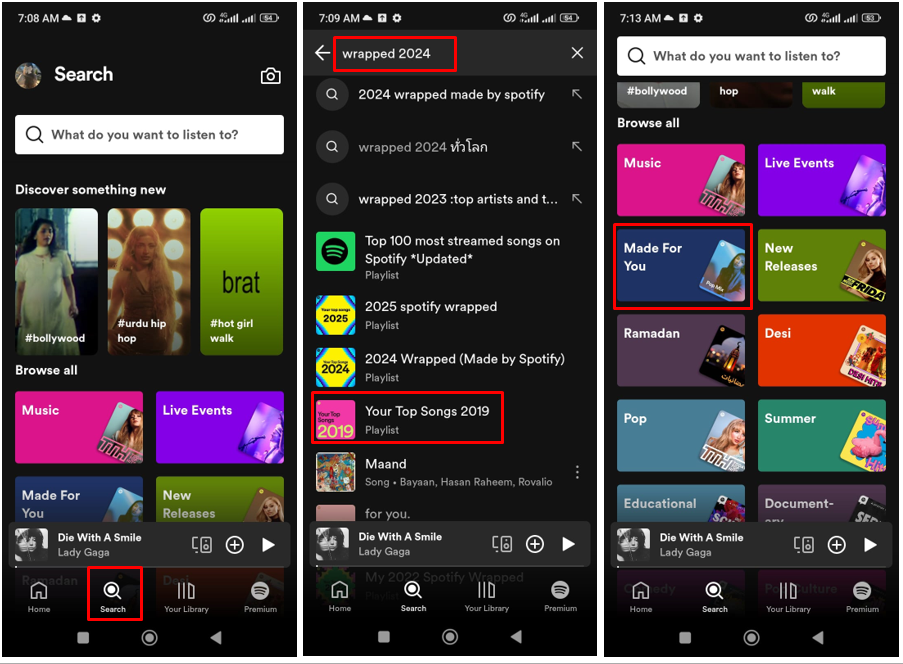Select the Made For You category
903x664 pixels.
681,266
